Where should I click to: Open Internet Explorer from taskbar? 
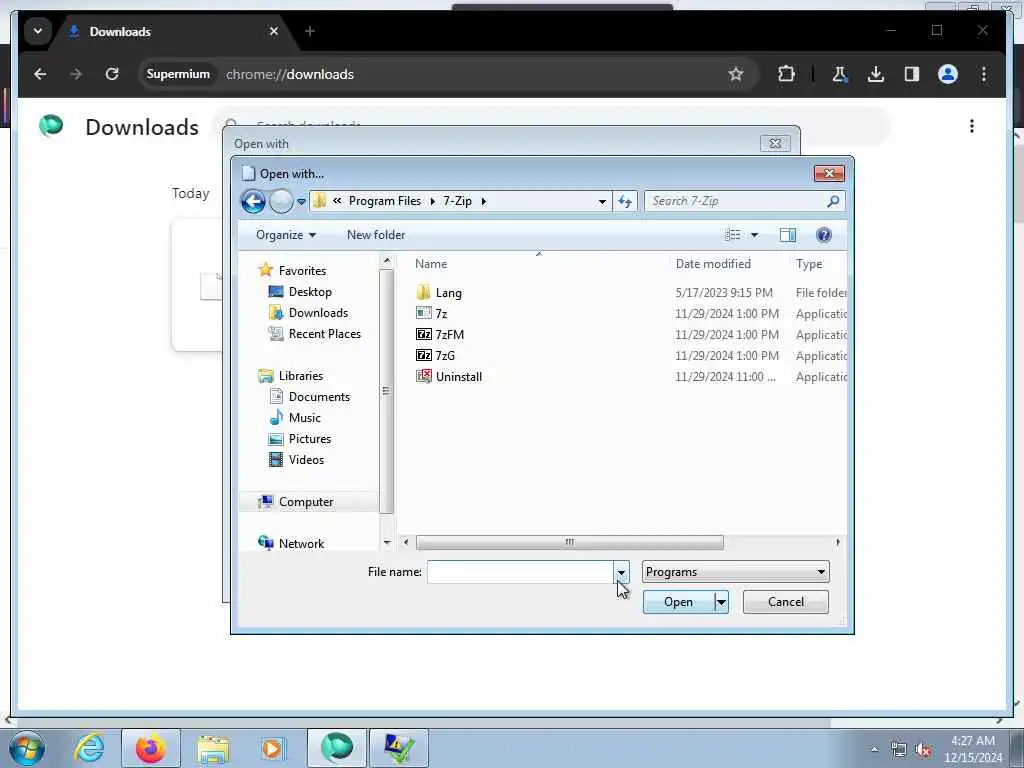89,748
